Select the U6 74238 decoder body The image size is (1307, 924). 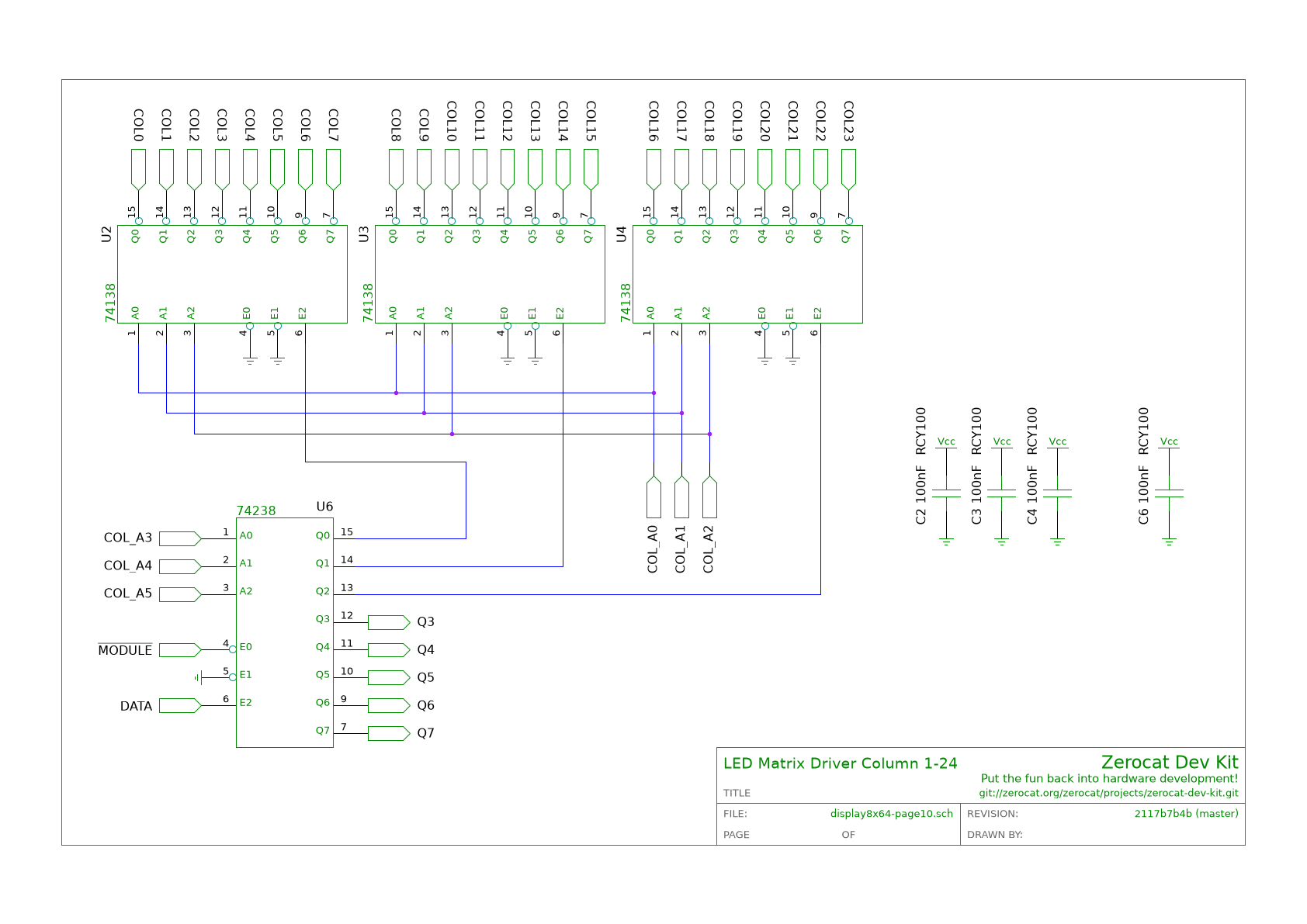coord(285,633)
